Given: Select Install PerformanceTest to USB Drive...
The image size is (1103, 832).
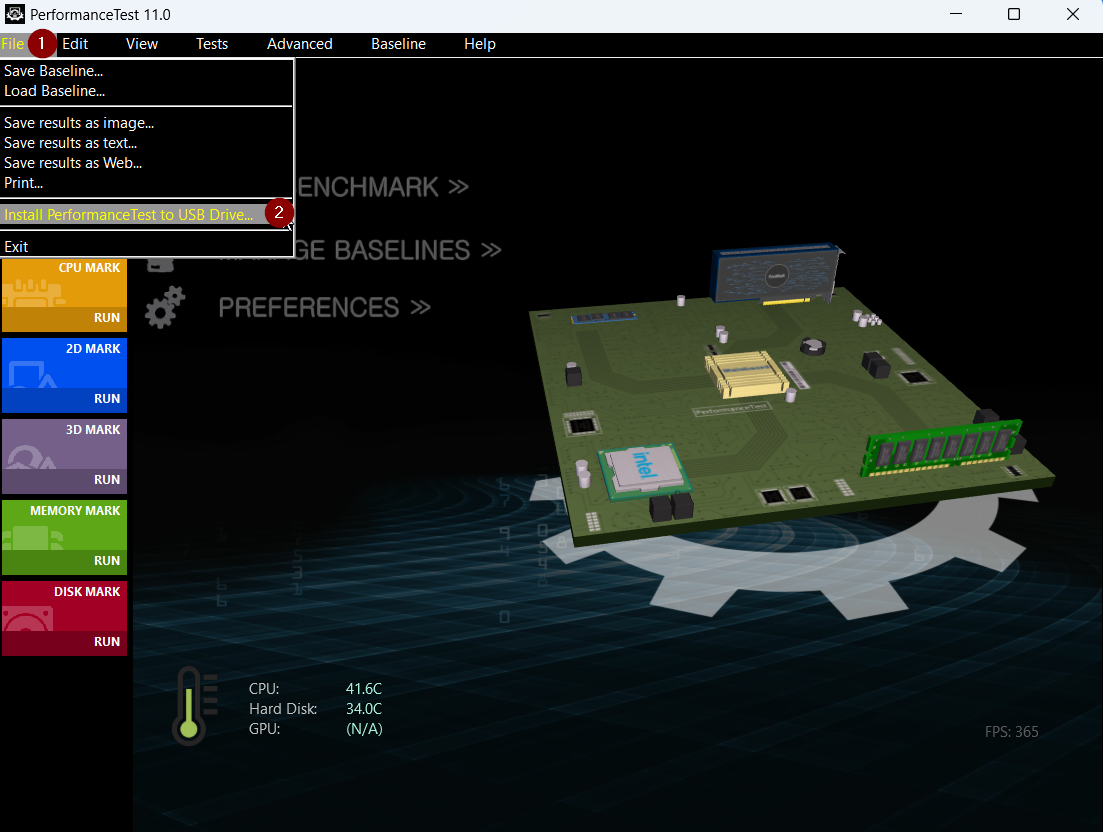Looking at the screenshot, I should 146,215.
